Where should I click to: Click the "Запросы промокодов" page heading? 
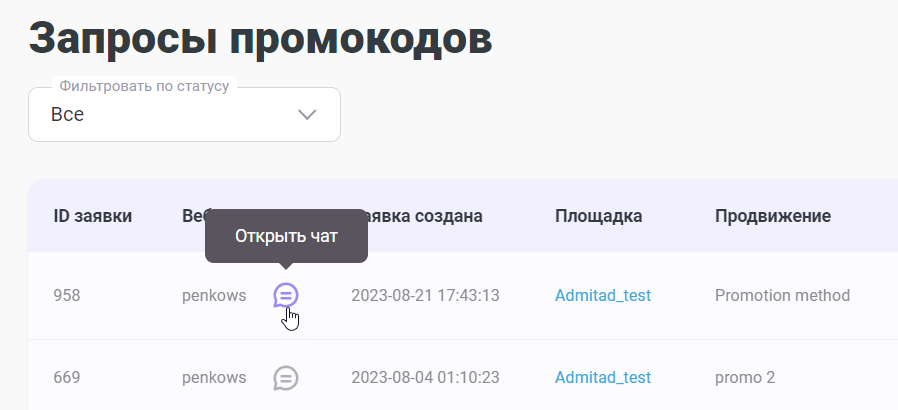point(260,39)
